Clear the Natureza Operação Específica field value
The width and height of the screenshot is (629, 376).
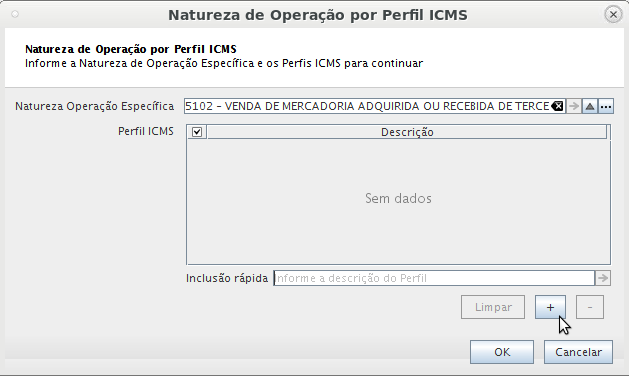557,106
